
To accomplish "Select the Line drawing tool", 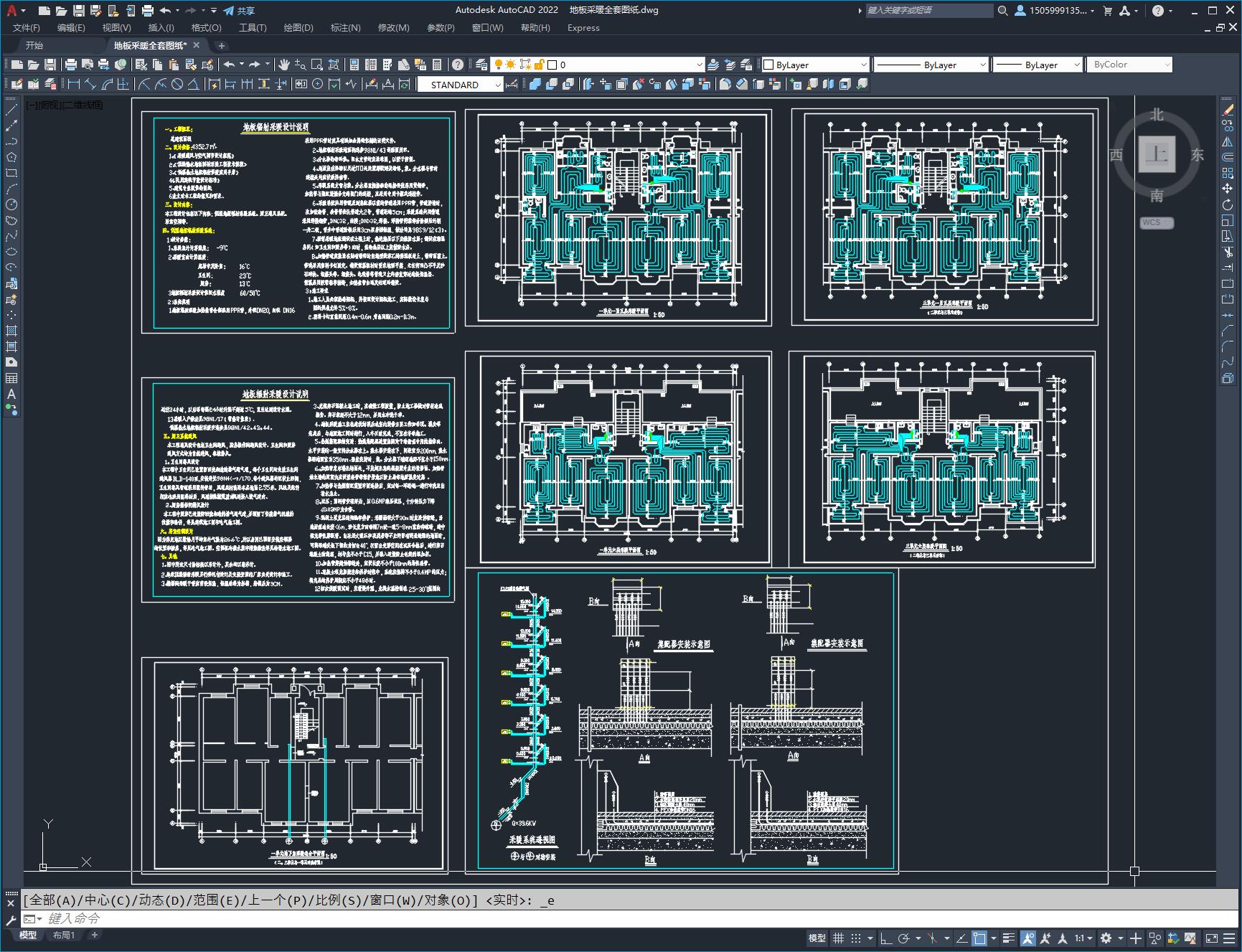I will click(11, 110).
